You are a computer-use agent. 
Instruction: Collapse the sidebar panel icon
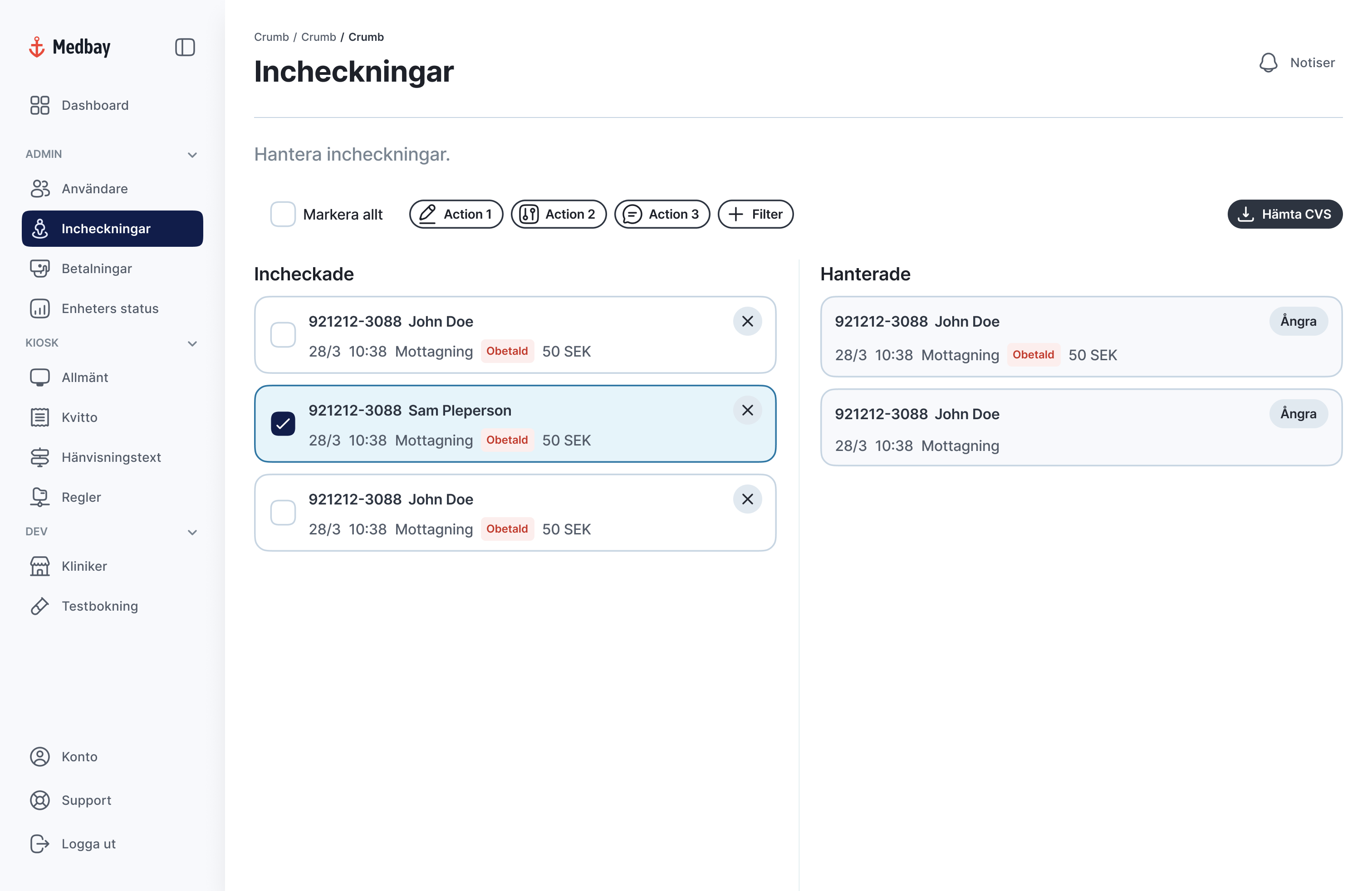click(185, 47)
